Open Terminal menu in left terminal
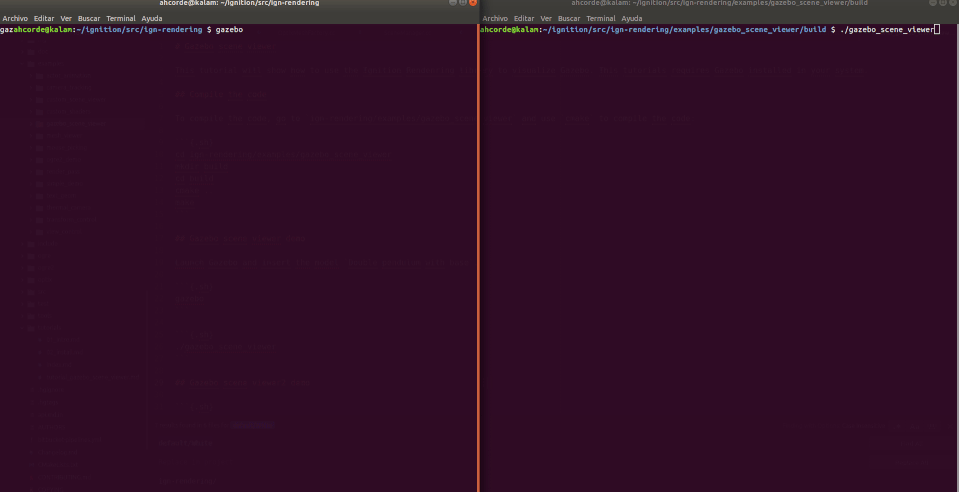959x492 pixels. 120,18
